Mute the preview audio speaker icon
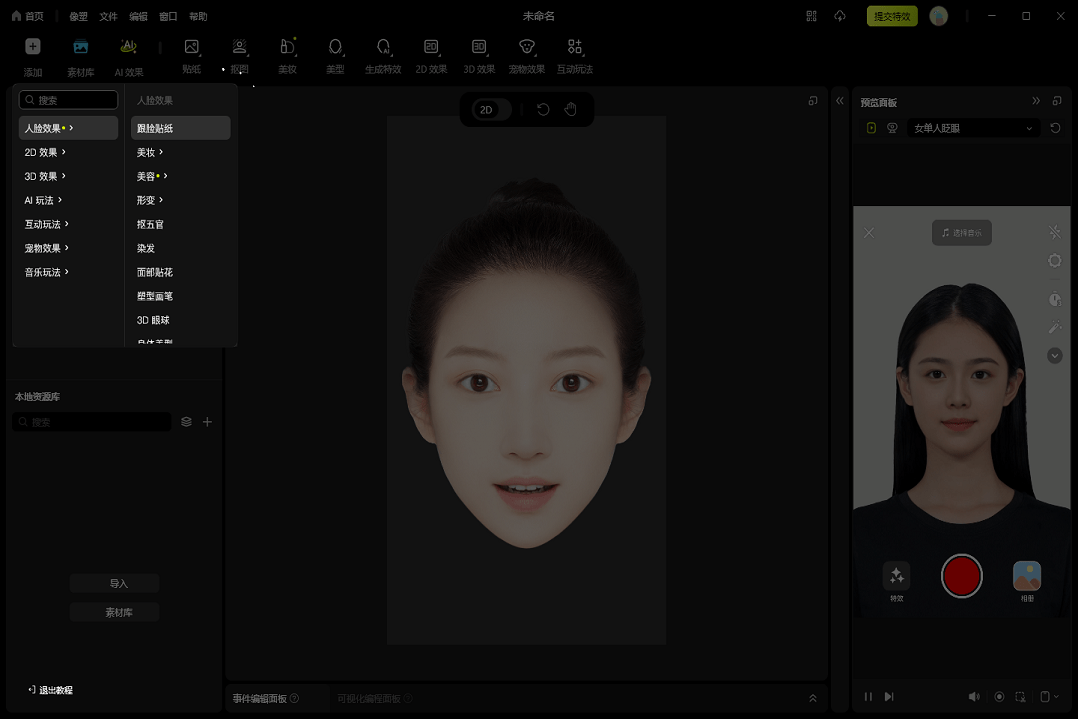This screenshot has width=1078, height=719. pyautogui.click(x=974, y=696)
